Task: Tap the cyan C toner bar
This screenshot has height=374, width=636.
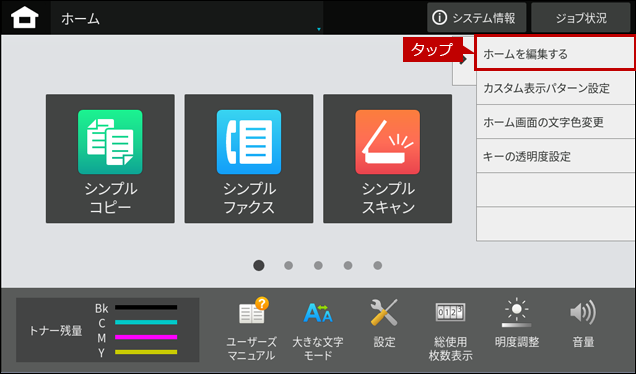Action: pyautogui.click(x=146, y=322)
